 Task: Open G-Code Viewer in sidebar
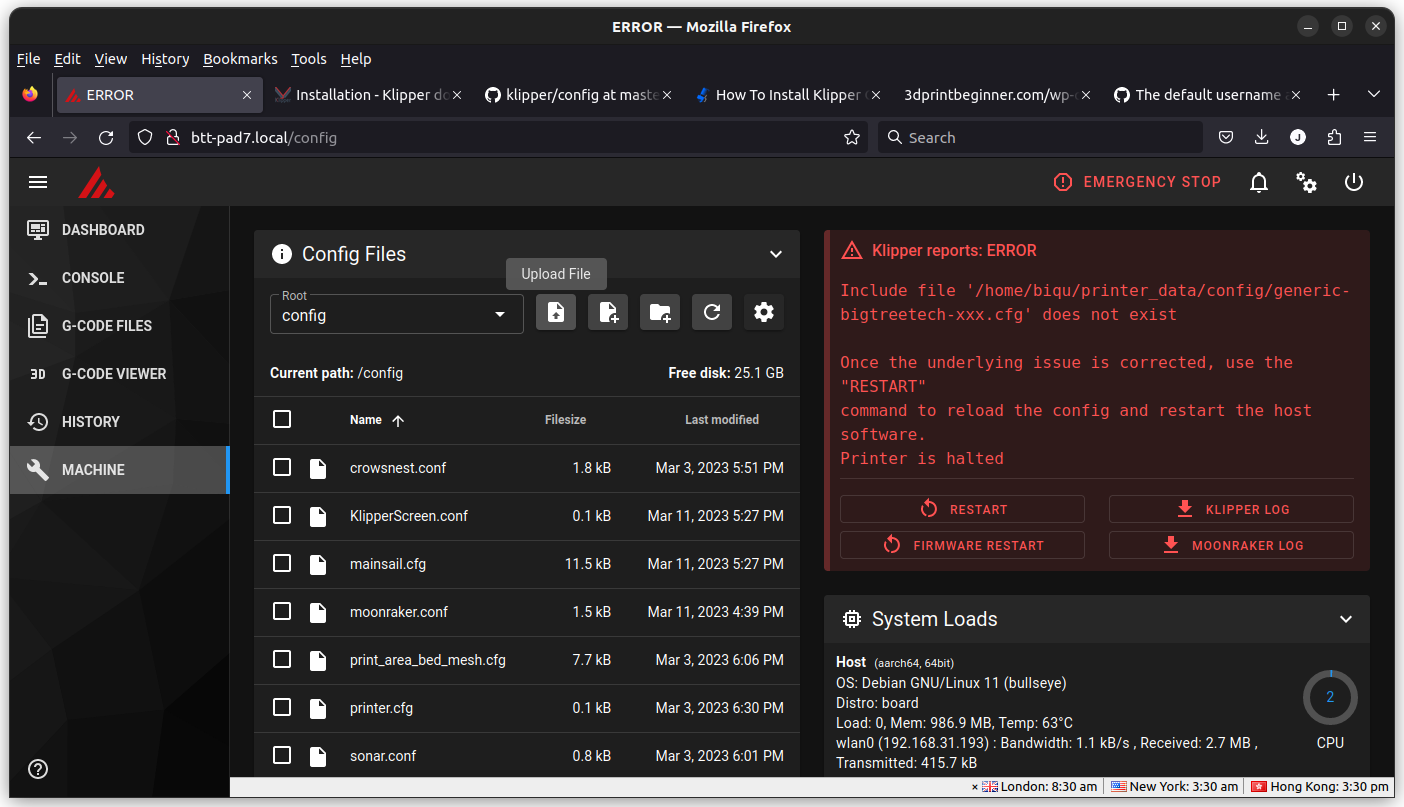(x=120, y=374)
